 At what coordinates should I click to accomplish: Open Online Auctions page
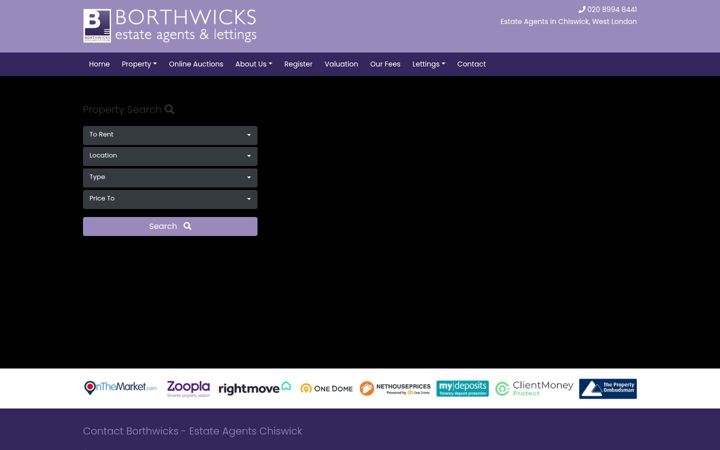click(196, 64)
